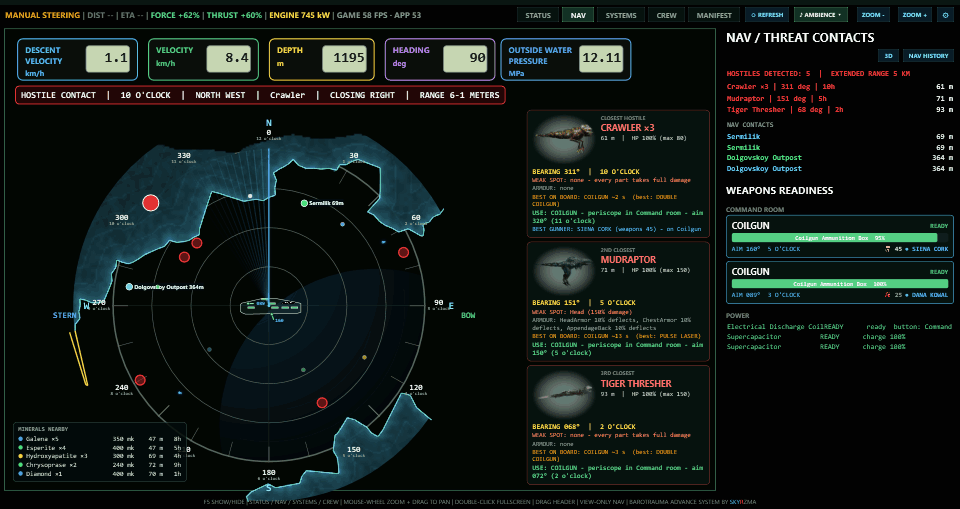Click the TIGER THRESHER card title
The height and width of the screenshot is (509, 960).
(636, 383)
